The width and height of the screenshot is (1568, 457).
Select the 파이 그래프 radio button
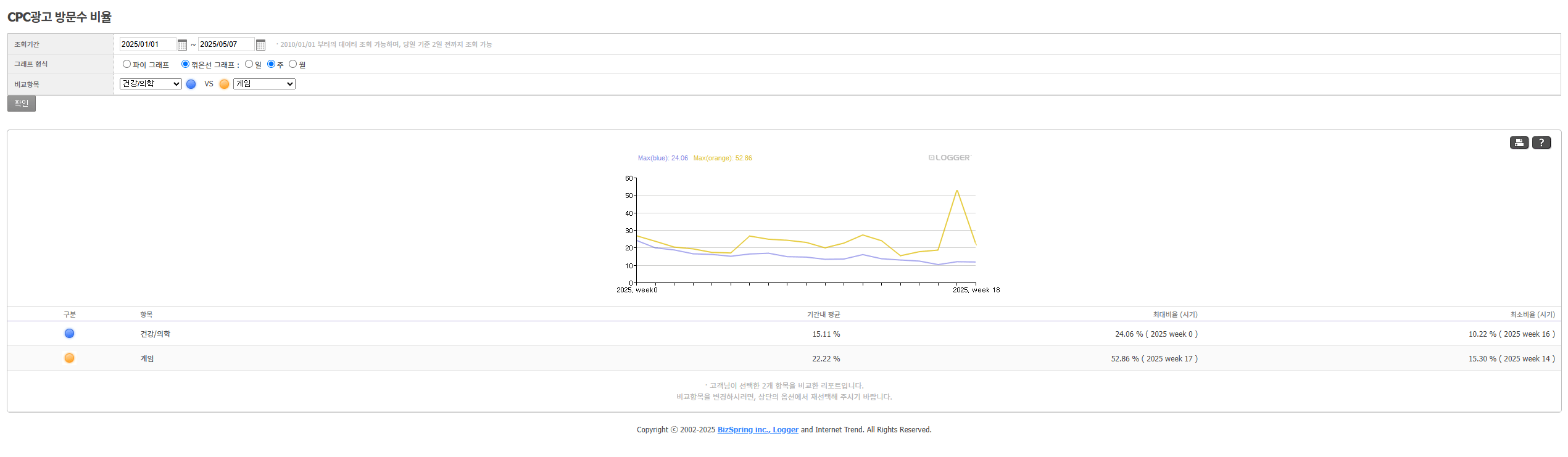[x=127, y=64]
